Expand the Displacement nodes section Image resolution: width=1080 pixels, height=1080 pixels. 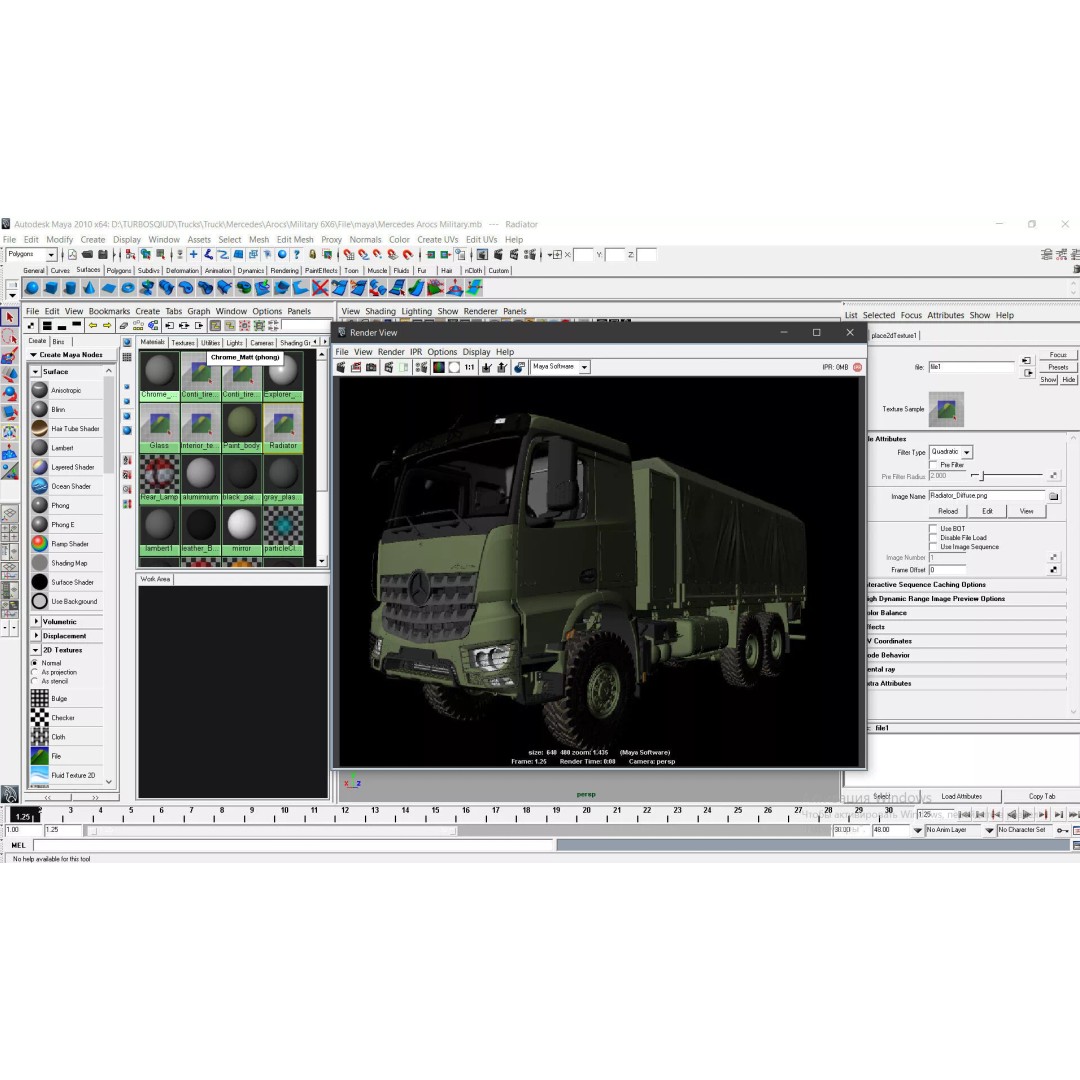coord(36,636)
